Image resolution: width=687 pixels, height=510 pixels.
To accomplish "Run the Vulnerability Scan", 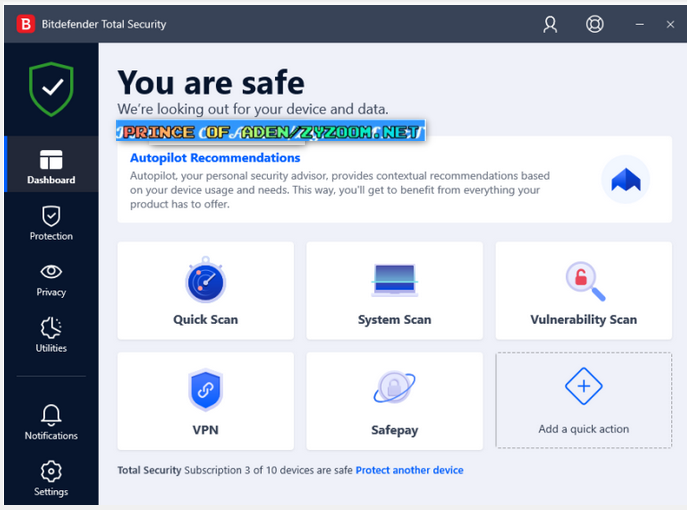I will [x=584, y=290].
